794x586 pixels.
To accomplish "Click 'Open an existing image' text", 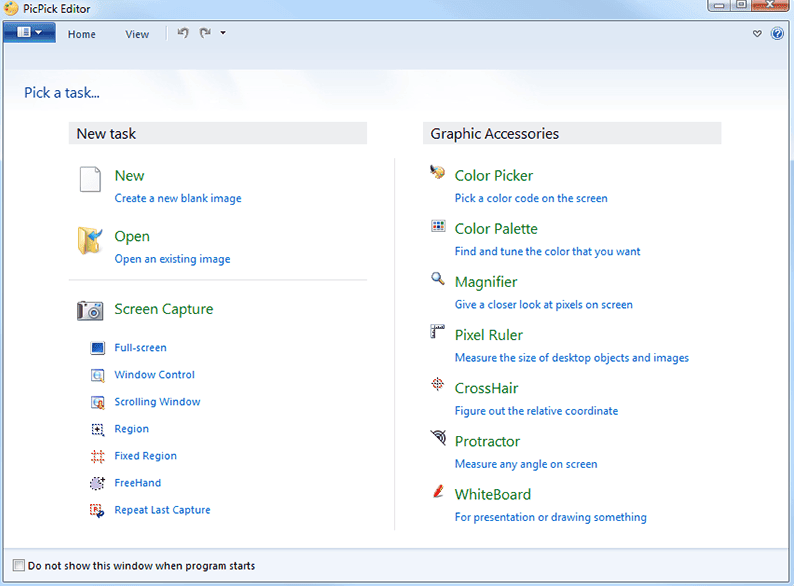I will (x=172, y=259).
